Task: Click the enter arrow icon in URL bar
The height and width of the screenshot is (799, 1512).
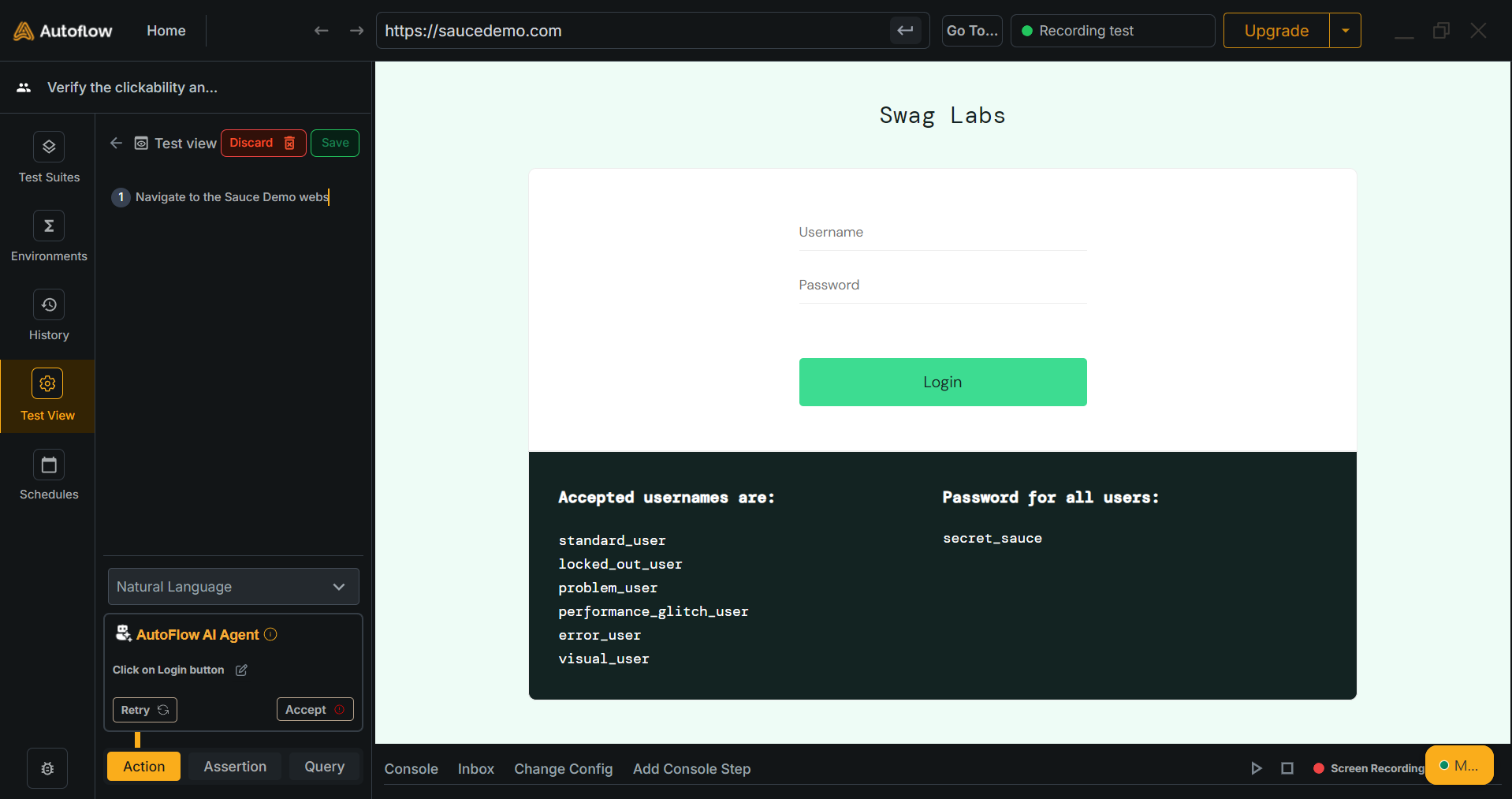Action: pos(905,31)
